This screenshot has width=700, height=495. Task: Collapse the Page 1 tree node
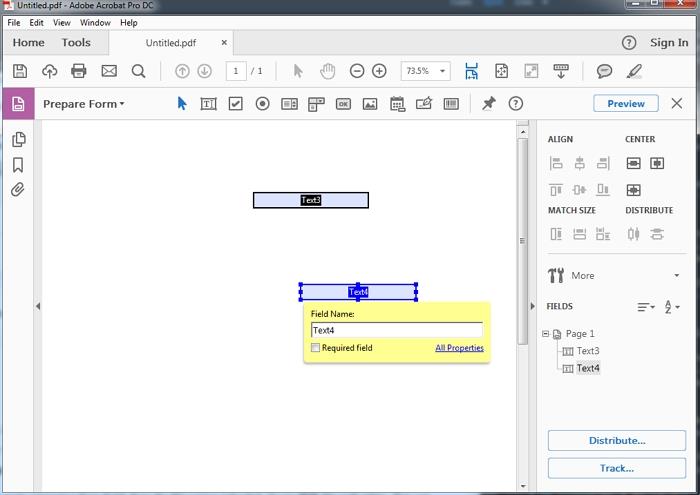pos(545,334)
